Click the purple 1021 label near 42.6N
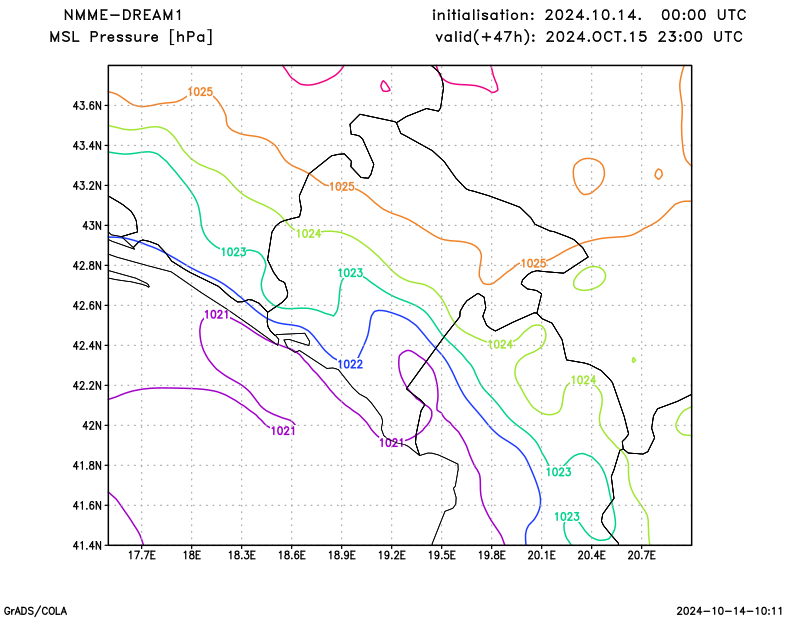This screenshot has width=800, height=618. coord(216,315)
